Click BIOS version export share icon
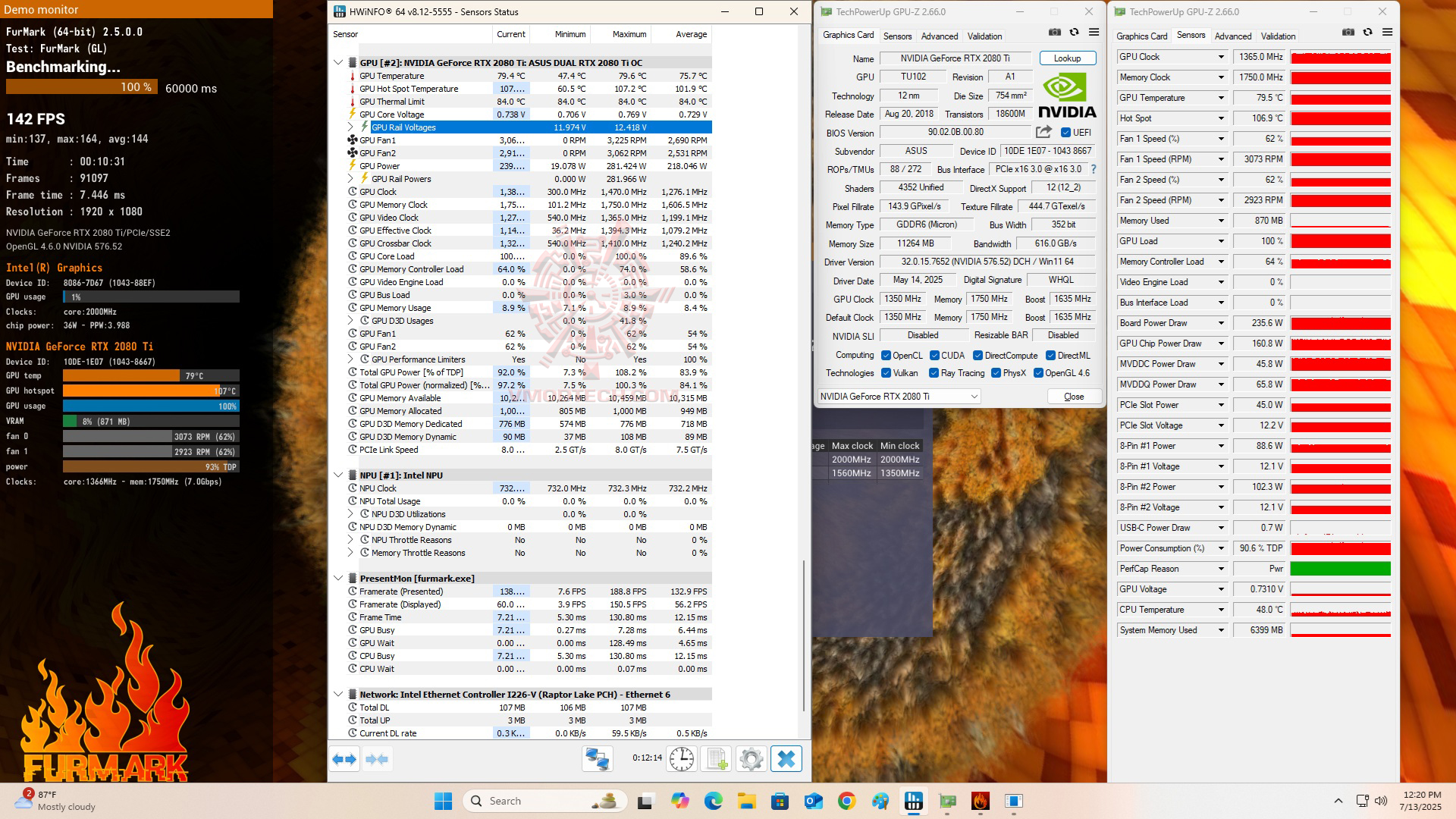Image resolution: width=1456 pixels, height=819 pixels. [1043, 132]
